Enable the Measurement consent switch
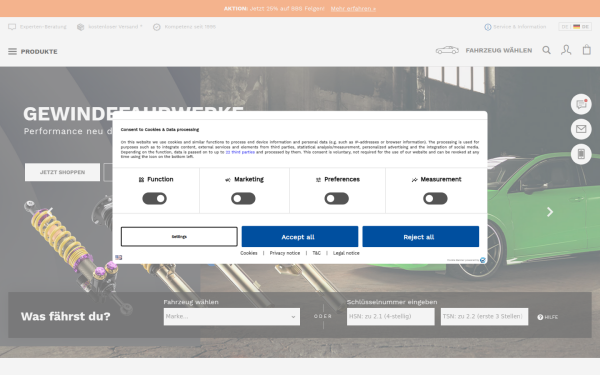The image size is (600, 375). [x=435, y=198]
